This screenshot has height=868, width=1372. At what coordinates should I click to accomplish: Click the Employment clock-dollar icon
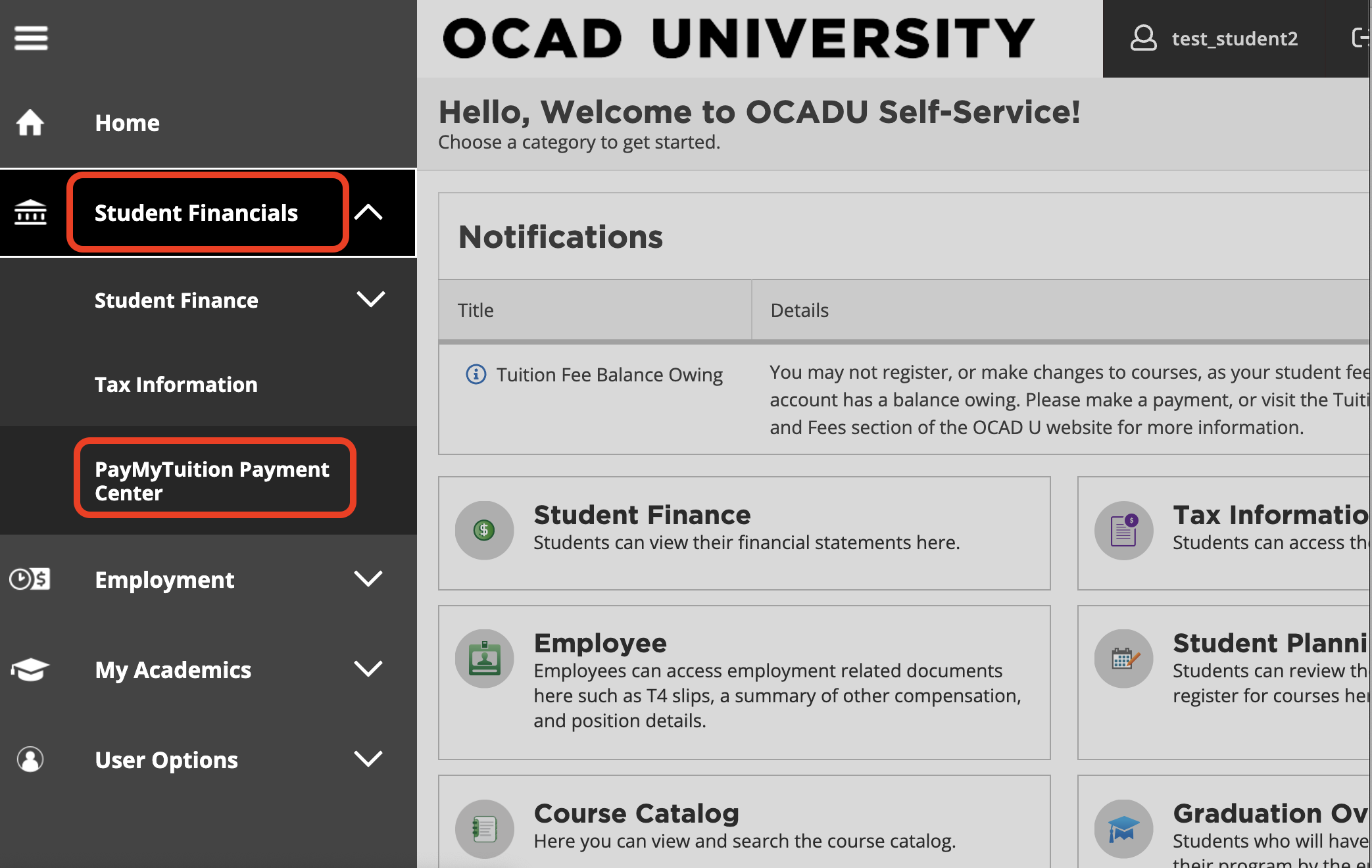point(30,579)
